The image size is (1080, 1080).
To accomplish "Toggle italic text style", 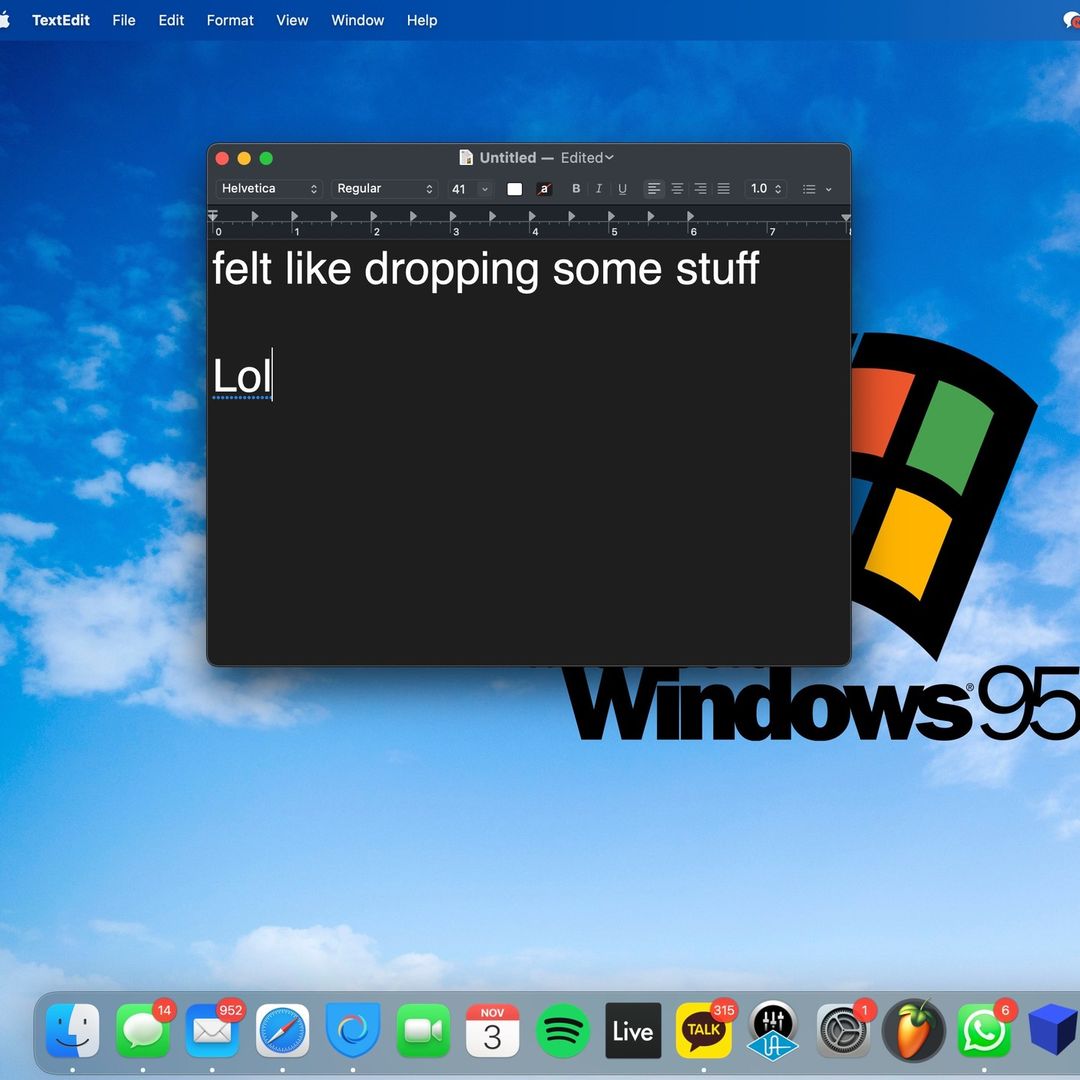I will [599, 189].
